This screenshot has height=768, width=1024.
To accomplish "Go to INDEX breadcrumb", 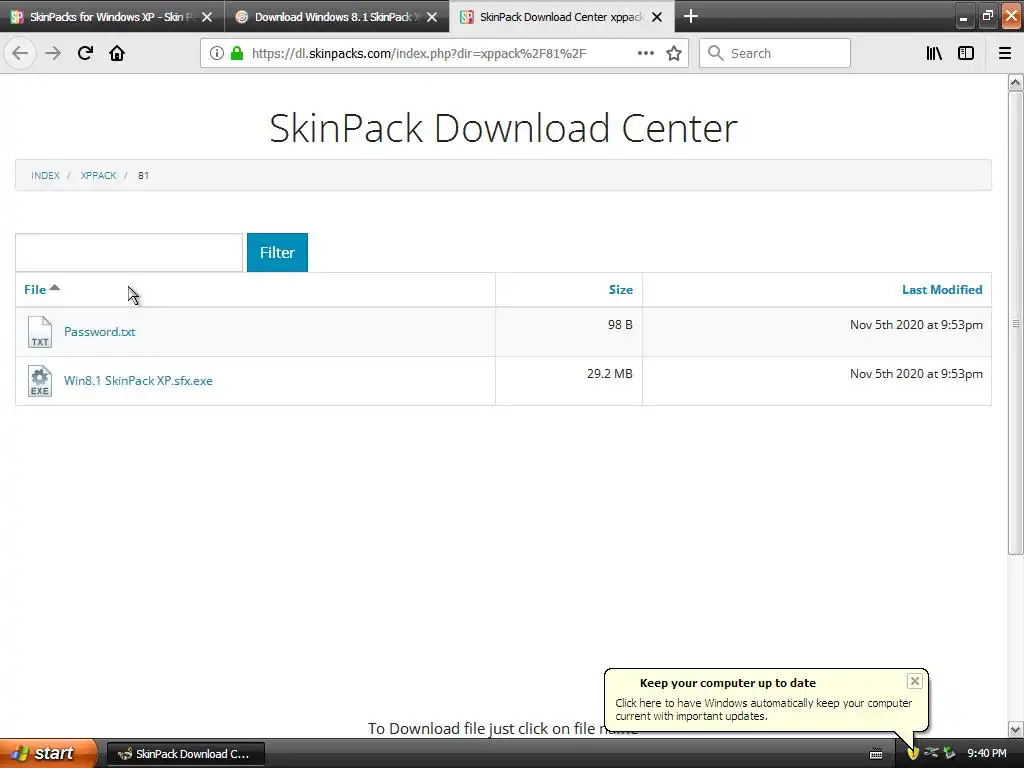I will (45, 176).
